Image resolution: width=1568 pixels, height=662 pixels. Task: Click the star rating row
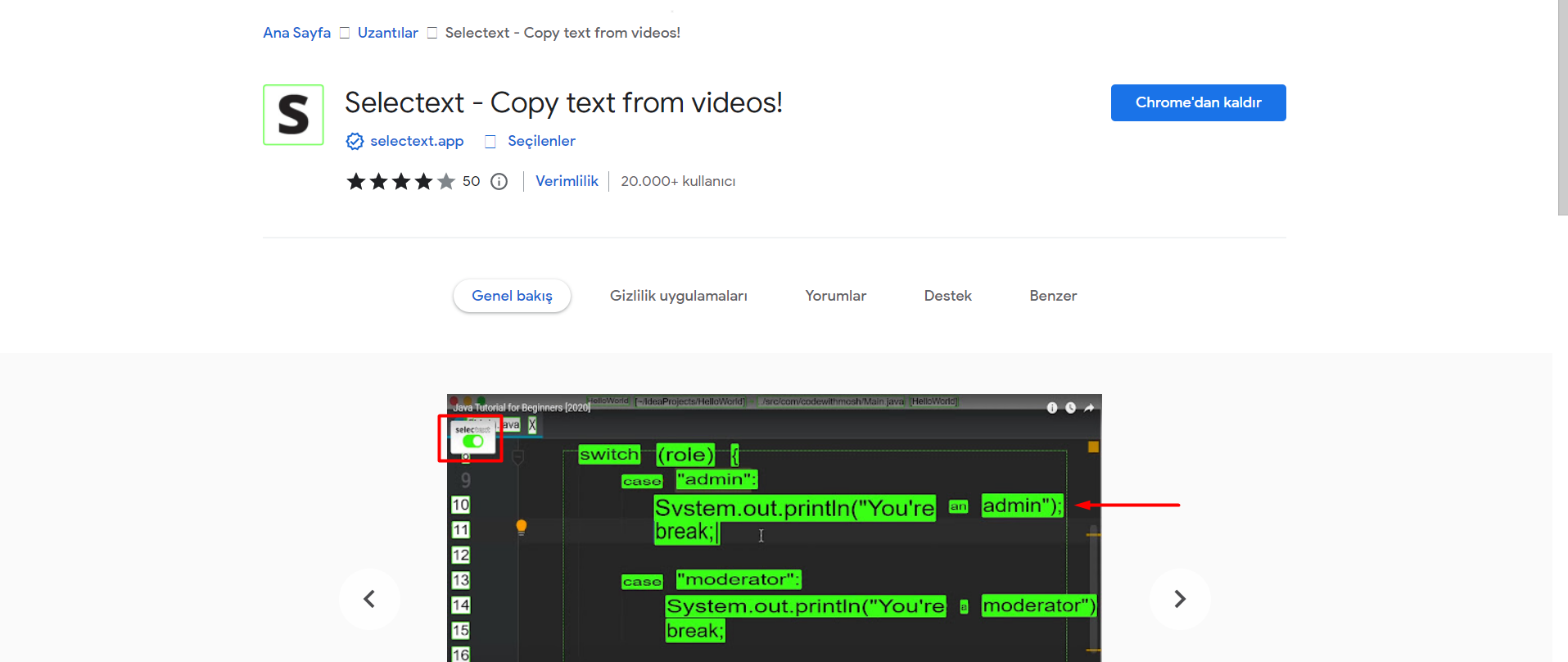[x=400, y=181]
